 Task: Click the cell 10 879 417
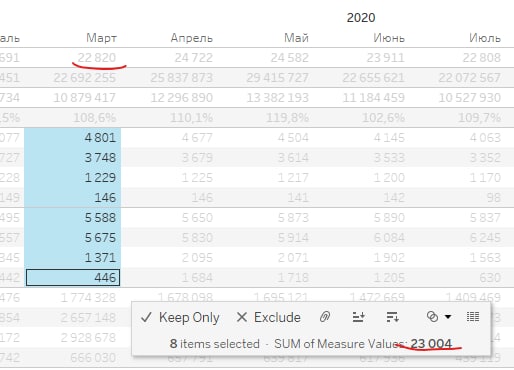pyautogui.click(x=85, y=98)
